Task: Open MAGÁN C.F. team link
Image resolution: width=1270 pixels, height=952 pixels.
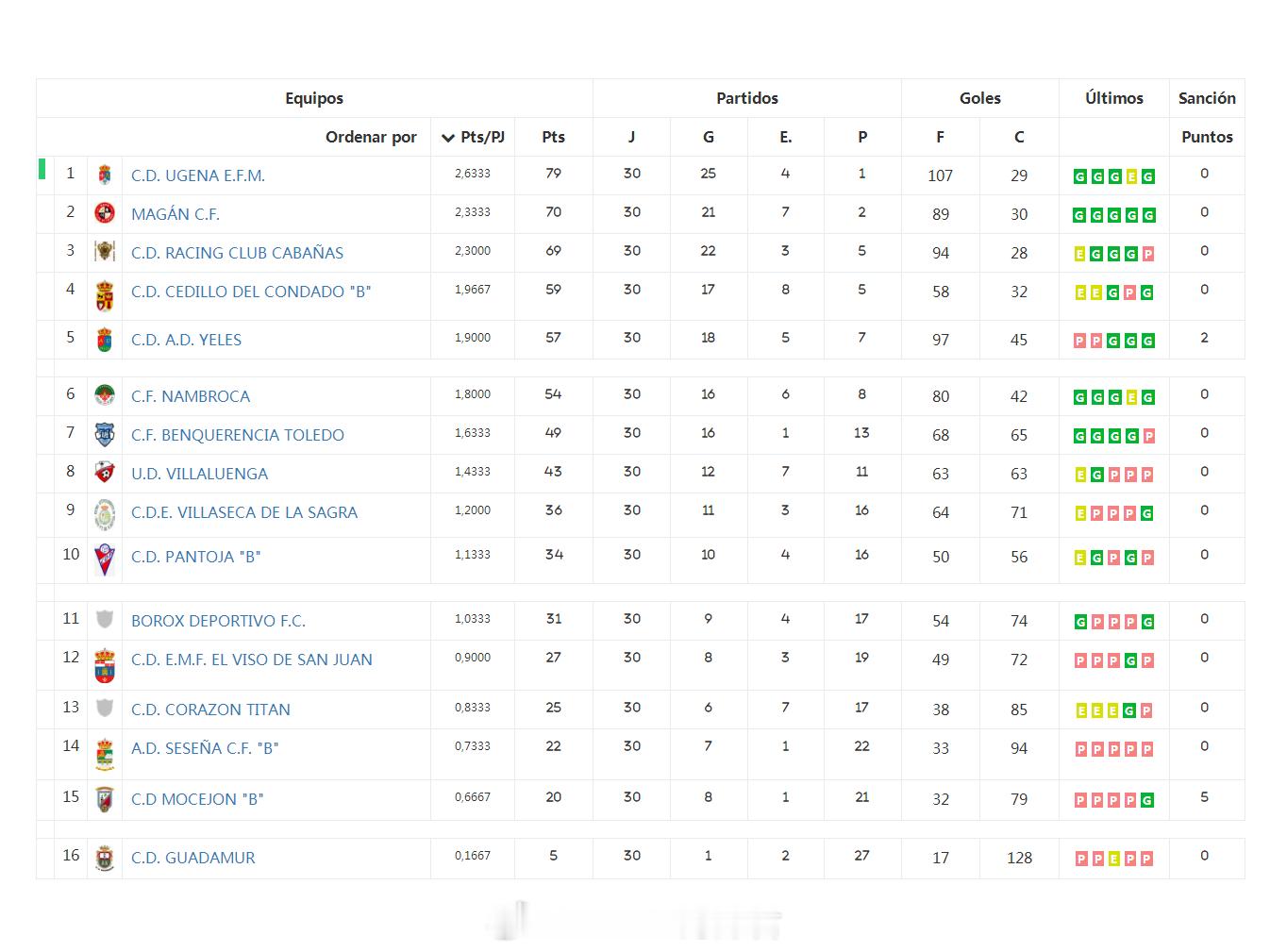Action: [175, 214]
